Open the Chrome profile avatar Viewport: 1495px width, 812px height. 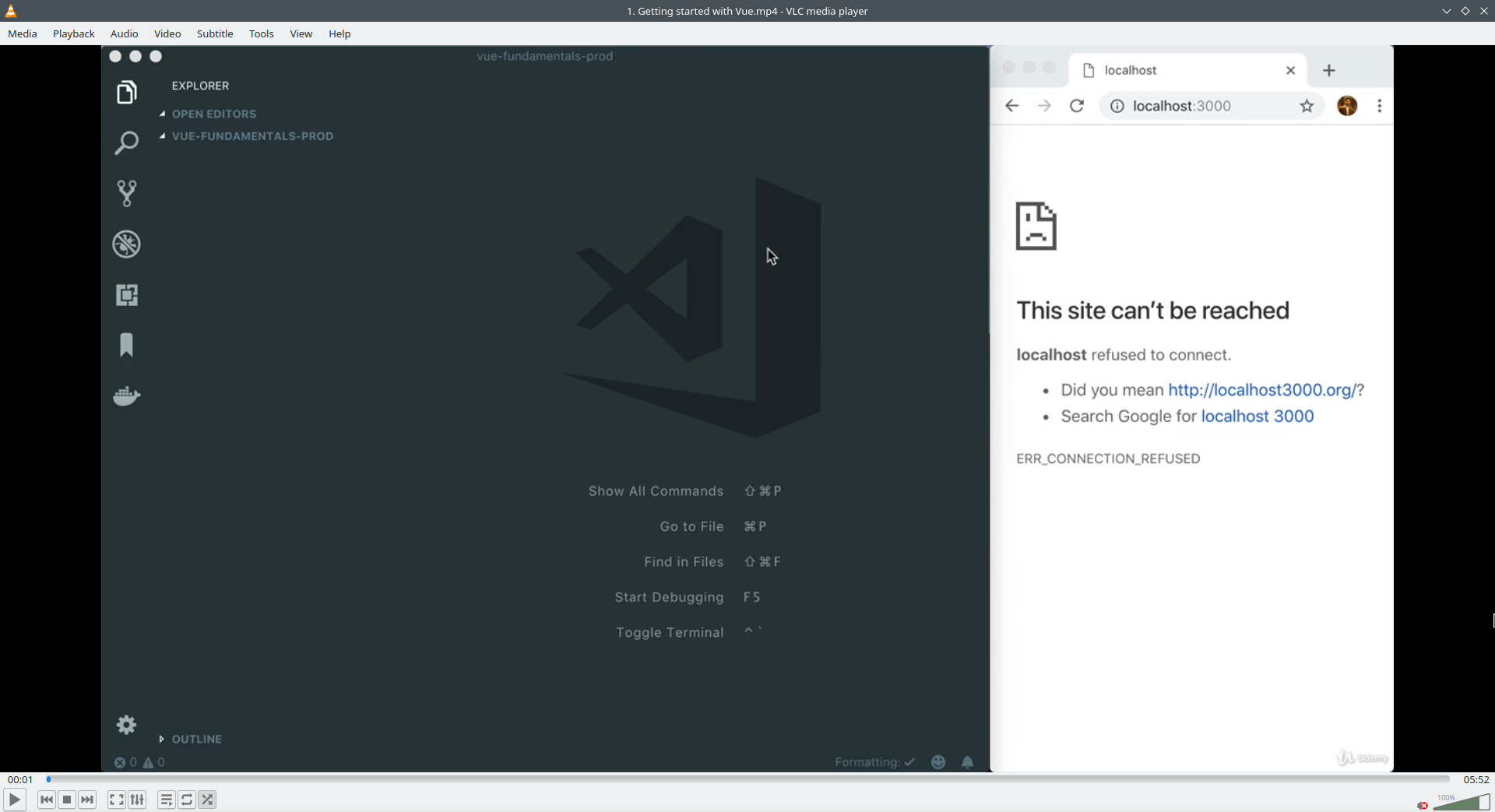click(1347, 106)
